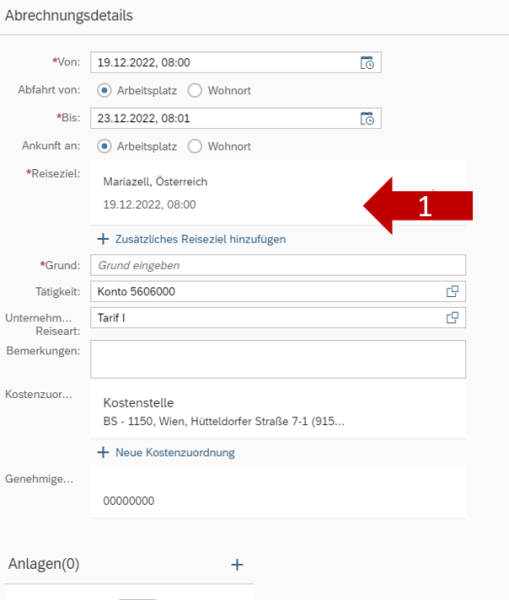The width and height of the screenshot is (509, 600).
Task: Click the Reiseart field showing Tarif I
Action: coord(278,318)
